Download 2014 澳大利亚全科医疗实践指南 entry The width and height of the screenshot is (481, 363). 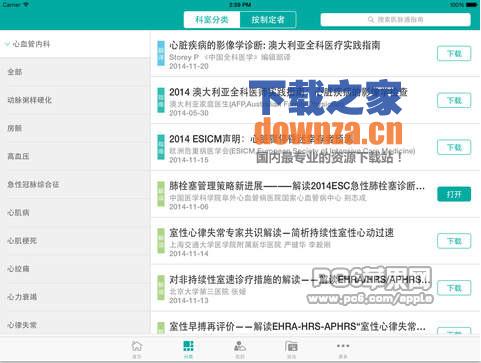pyautogui.click(x=454, y=100)
